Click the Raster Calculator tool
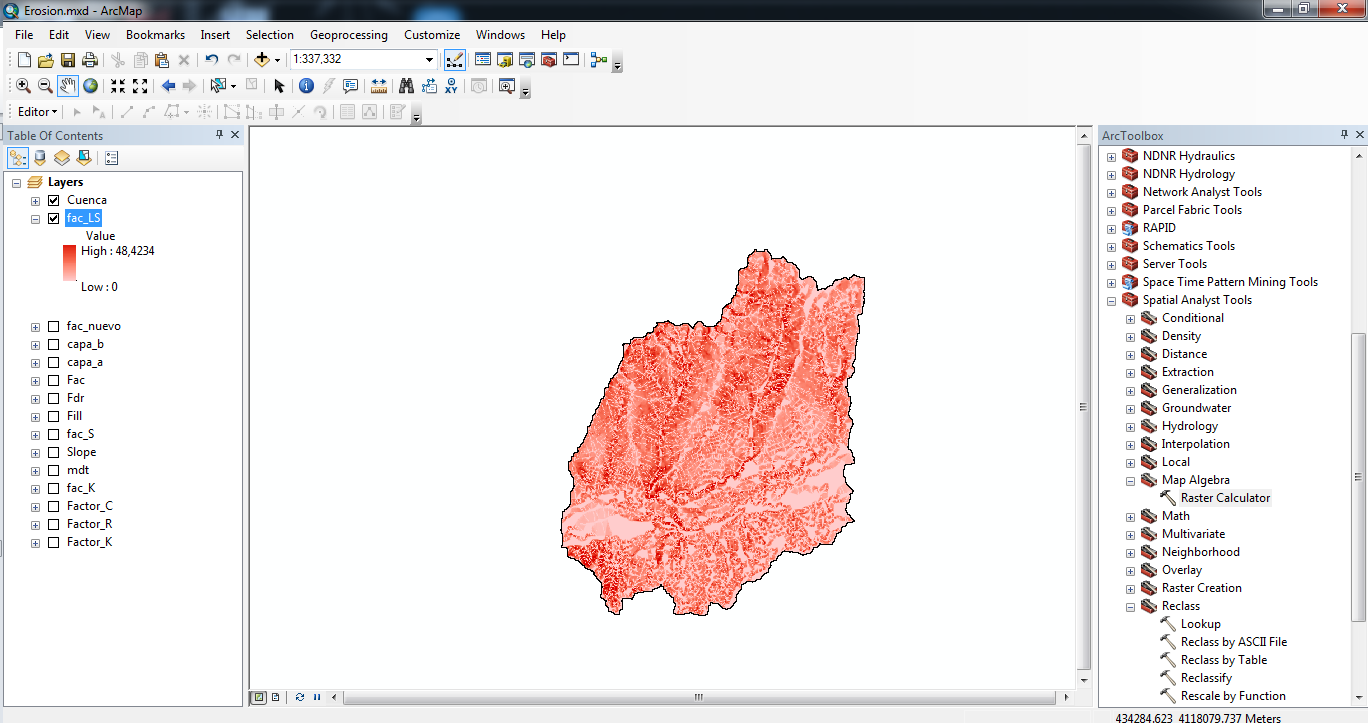 tap(1224, 498)
